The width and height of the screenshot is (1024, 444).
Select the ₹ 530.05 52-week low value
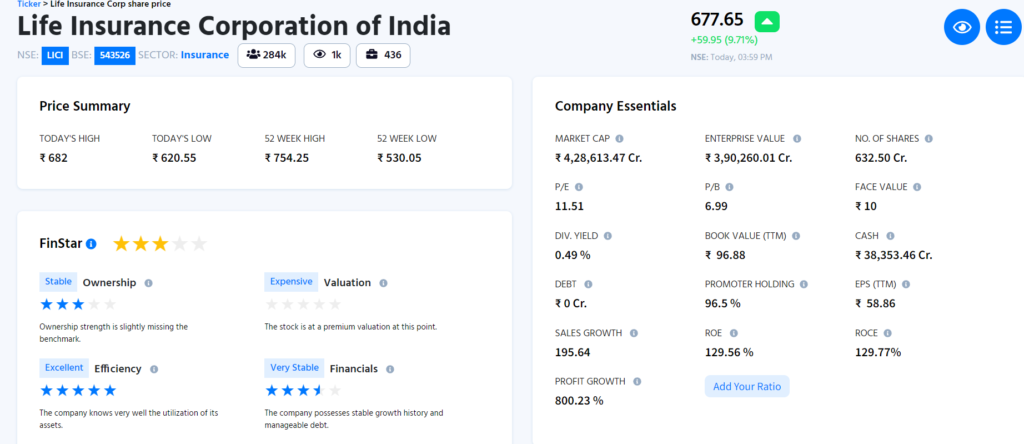(x=399, y=157)
